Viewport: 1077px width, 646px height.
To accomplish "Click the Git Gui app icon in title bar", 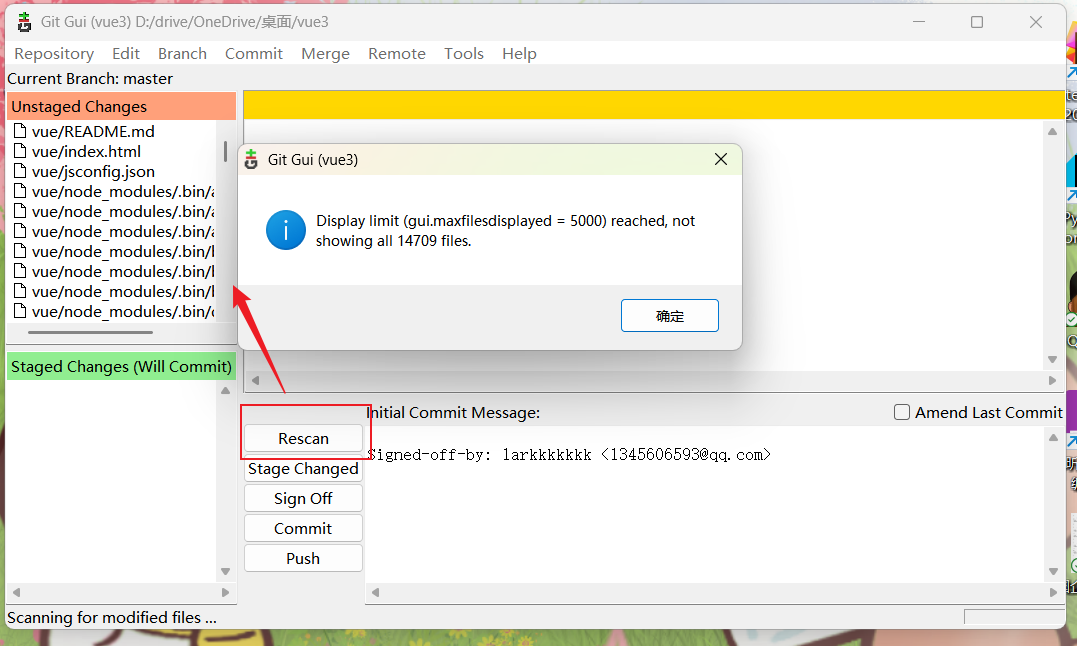I will tap(24, 22).
